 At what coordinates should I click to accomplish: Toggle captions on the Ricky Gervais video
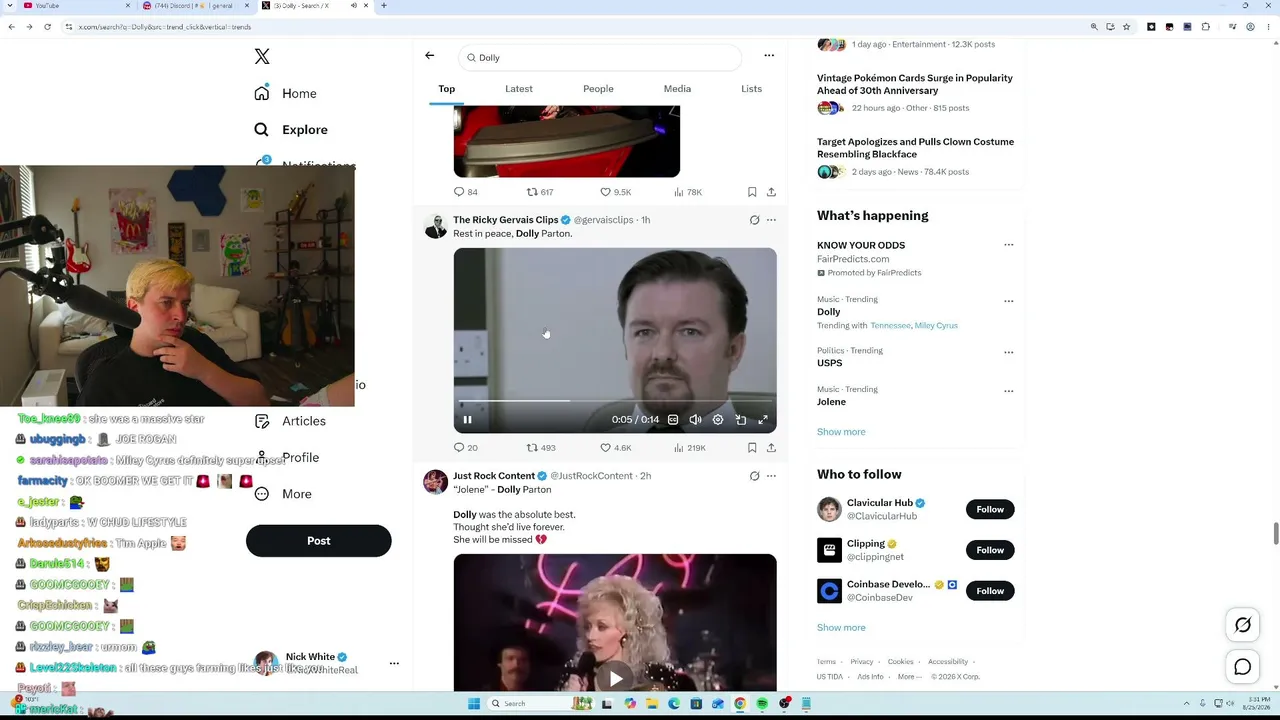(x=673, y=420)
